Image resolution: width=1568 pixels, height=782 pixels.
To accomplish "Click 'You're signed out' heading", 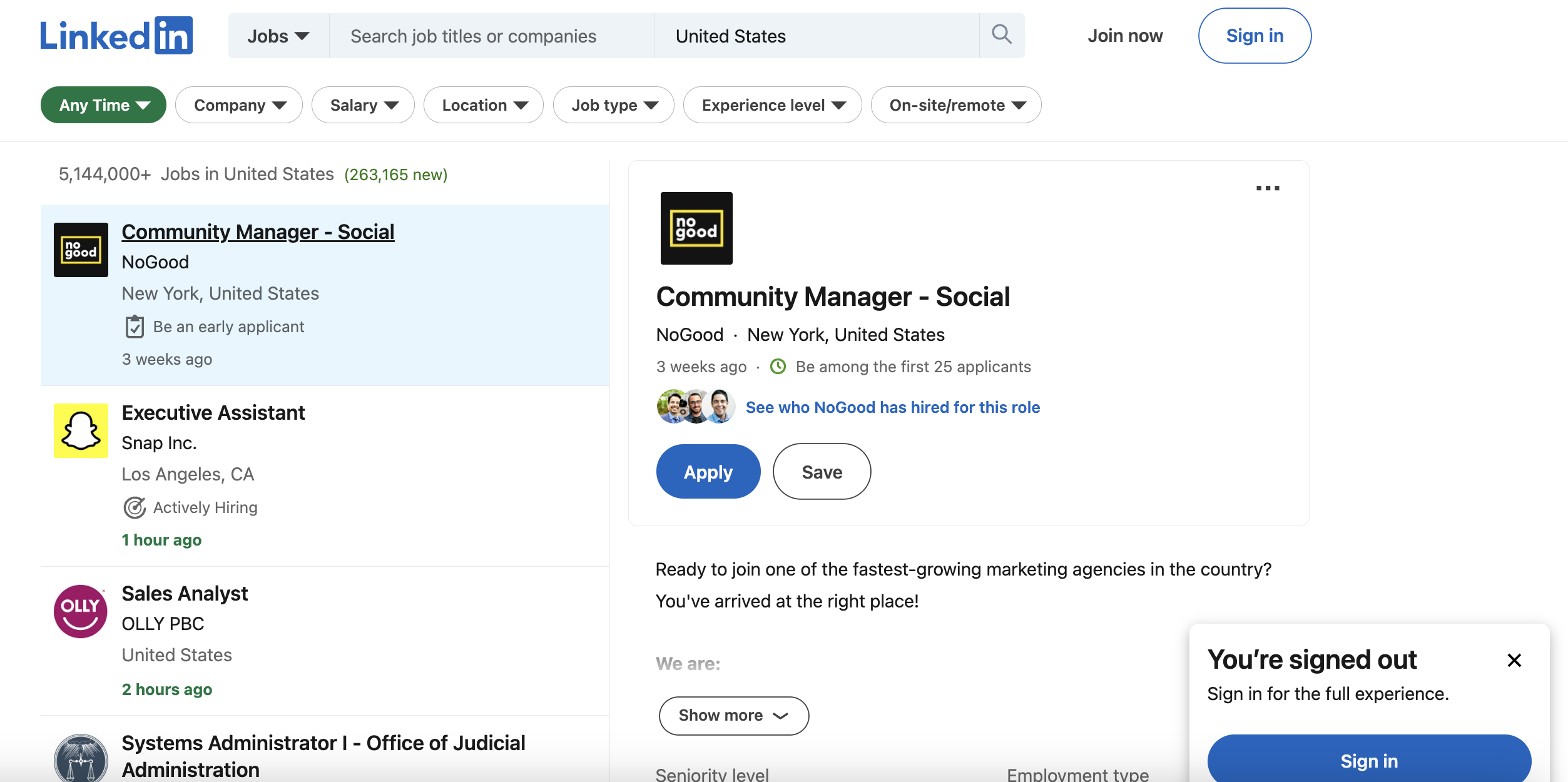I will pyautogui.click(x=1312, y=659).
